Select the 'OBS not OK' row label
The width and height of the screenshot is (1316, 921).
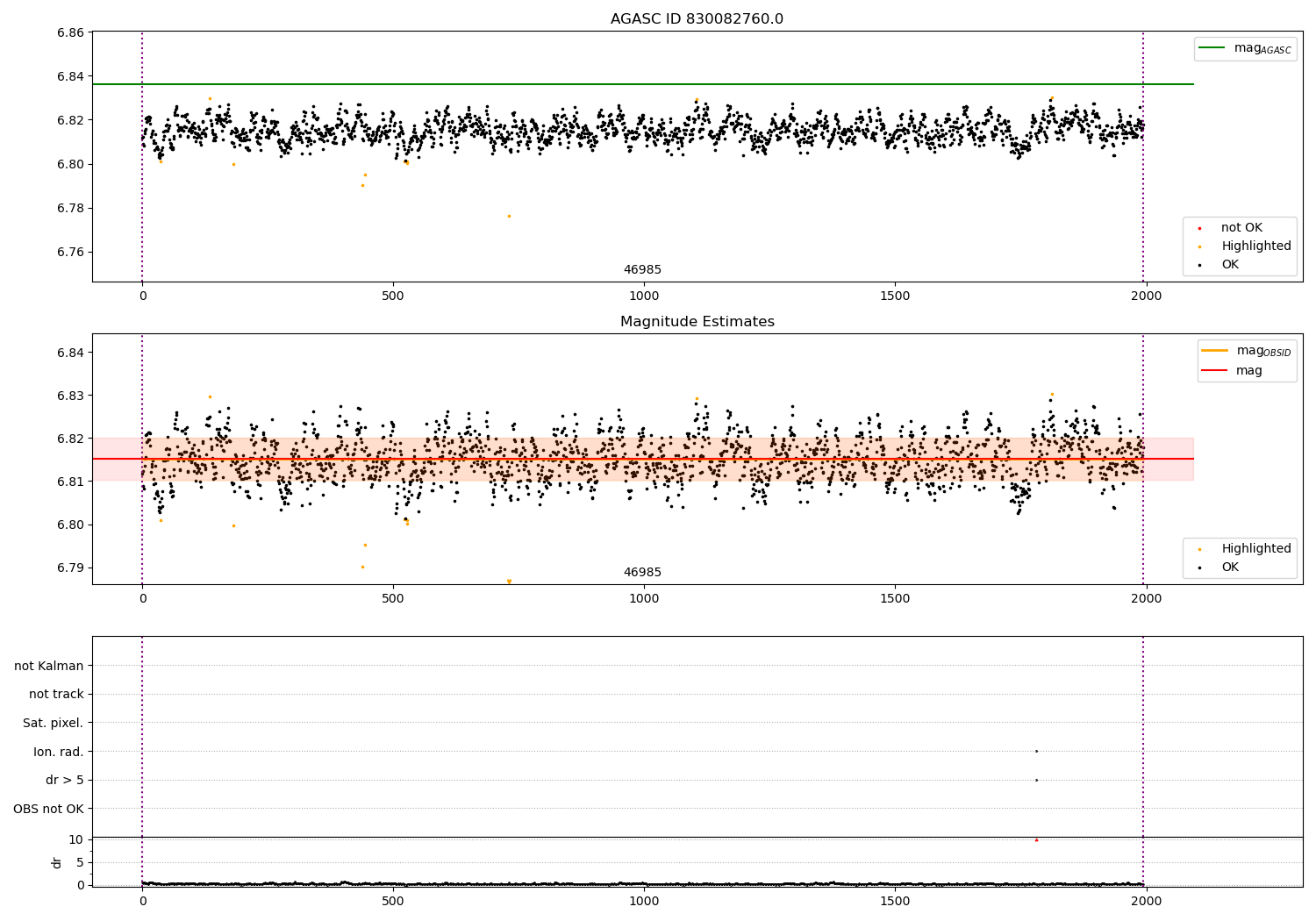(x=48, y=809)
